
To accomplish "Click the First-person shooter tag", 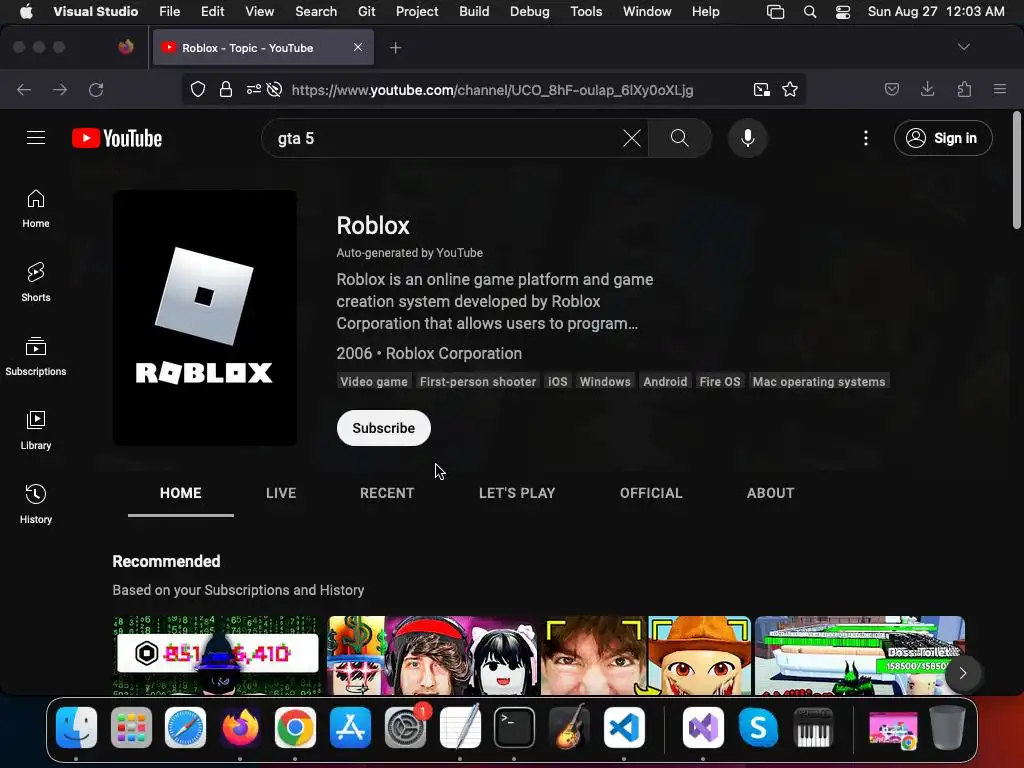I will tap(478, 381).
